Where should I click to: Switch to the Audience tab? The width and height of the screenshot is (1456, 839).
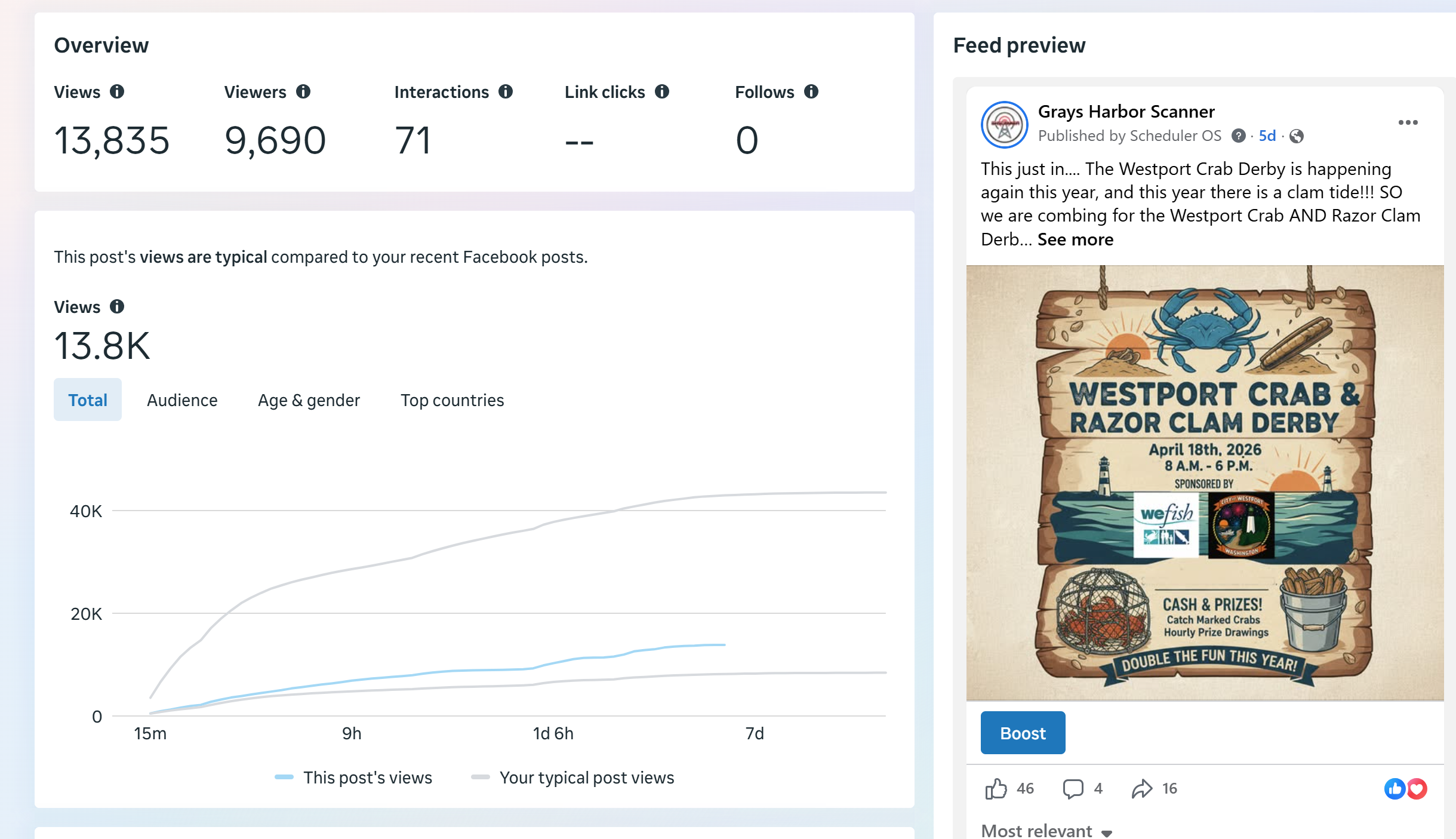182,400
